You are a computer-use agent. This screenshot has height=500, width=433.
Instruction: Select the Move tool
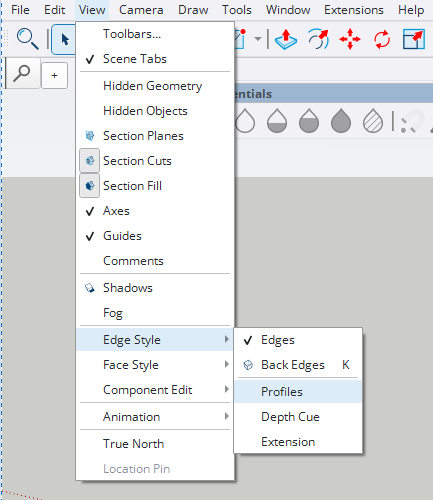click(x=350, y=39)
